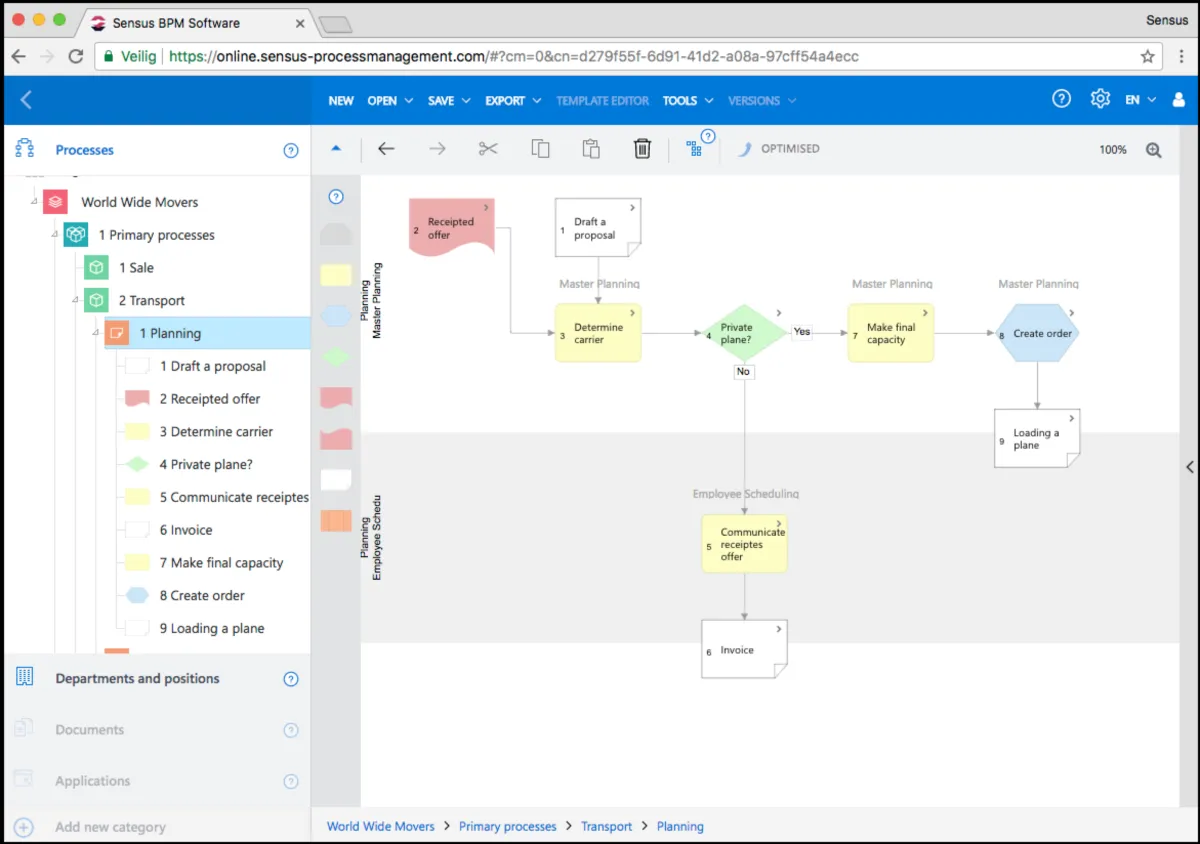
Task: Collapse toolbar with the blue up triangle
Action: [x=336, y=148]
